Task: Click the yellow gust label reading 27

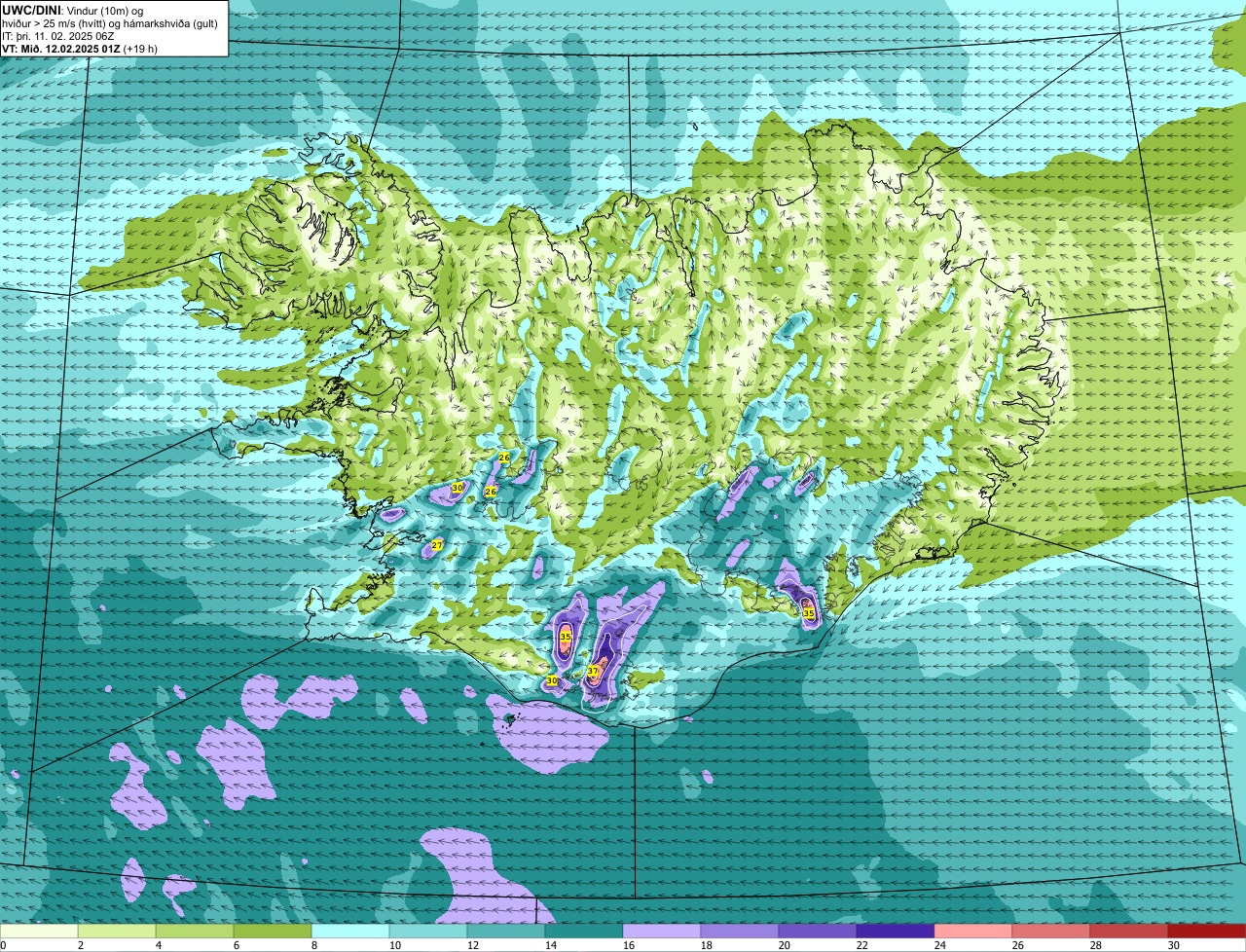Action: [437, 545]
